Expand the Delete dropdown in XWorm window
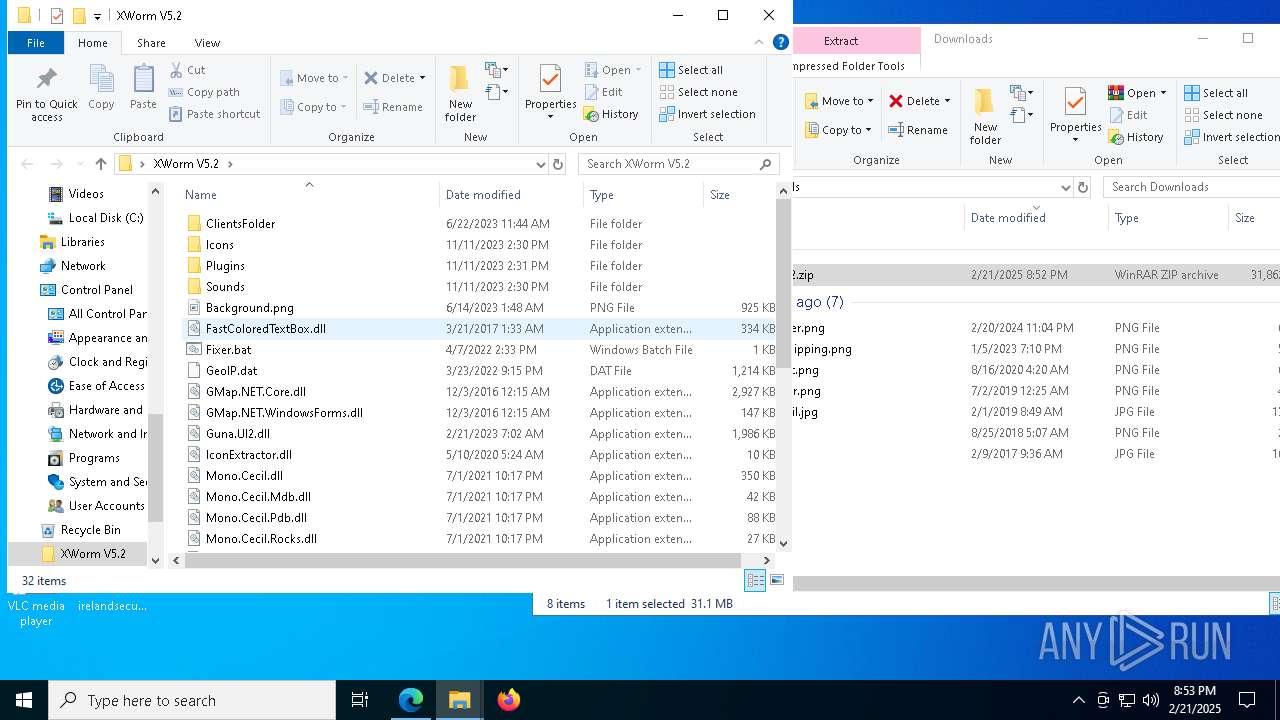The image size is (1280, 720). point(422,78)
